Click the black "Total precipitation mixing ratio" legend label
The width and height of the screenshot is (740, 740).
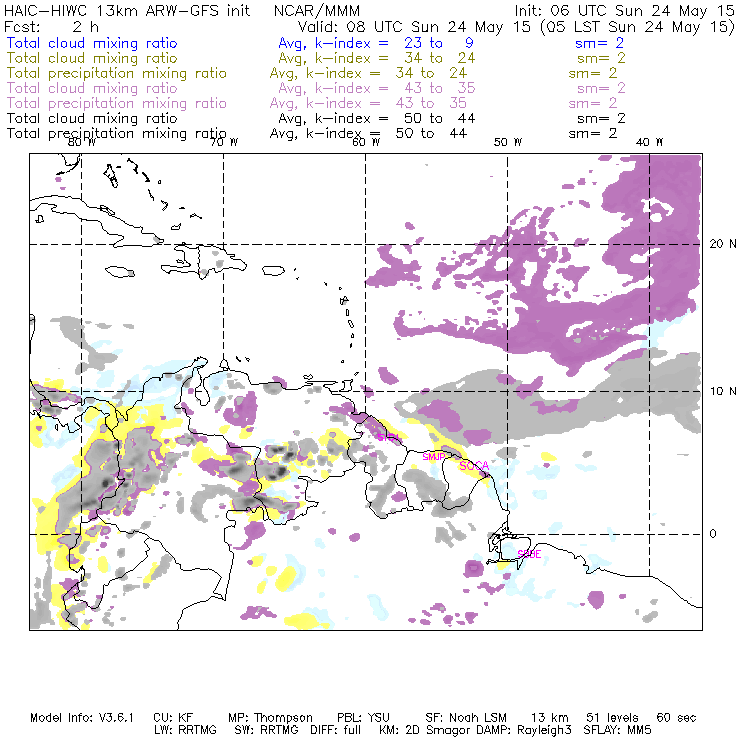[x=117, y=134]
